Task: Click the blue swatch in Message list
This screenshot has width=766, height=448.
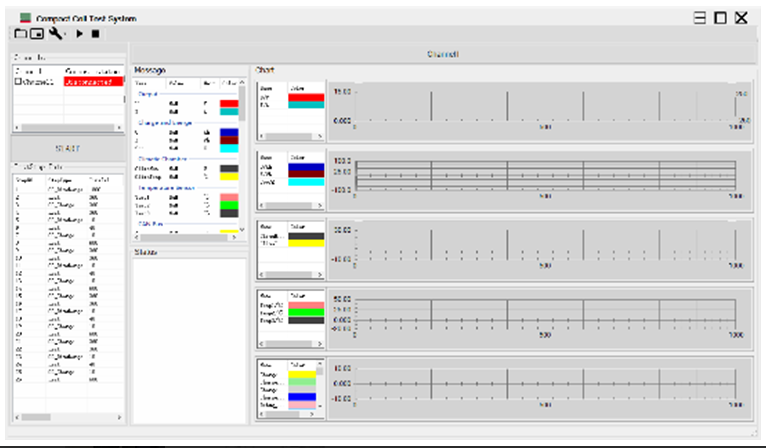Action: click(229, 132)
